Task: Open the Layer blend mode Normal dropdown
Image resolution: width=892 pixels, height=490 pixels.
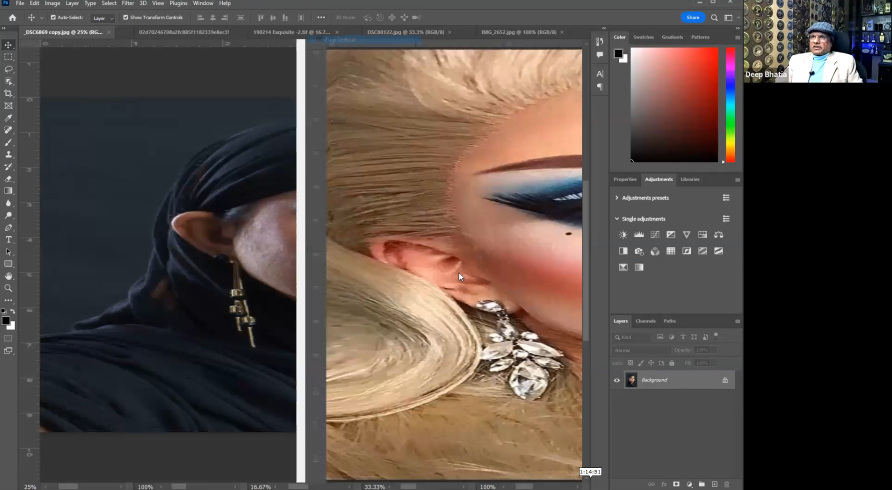Action: [x=640, y=350]
